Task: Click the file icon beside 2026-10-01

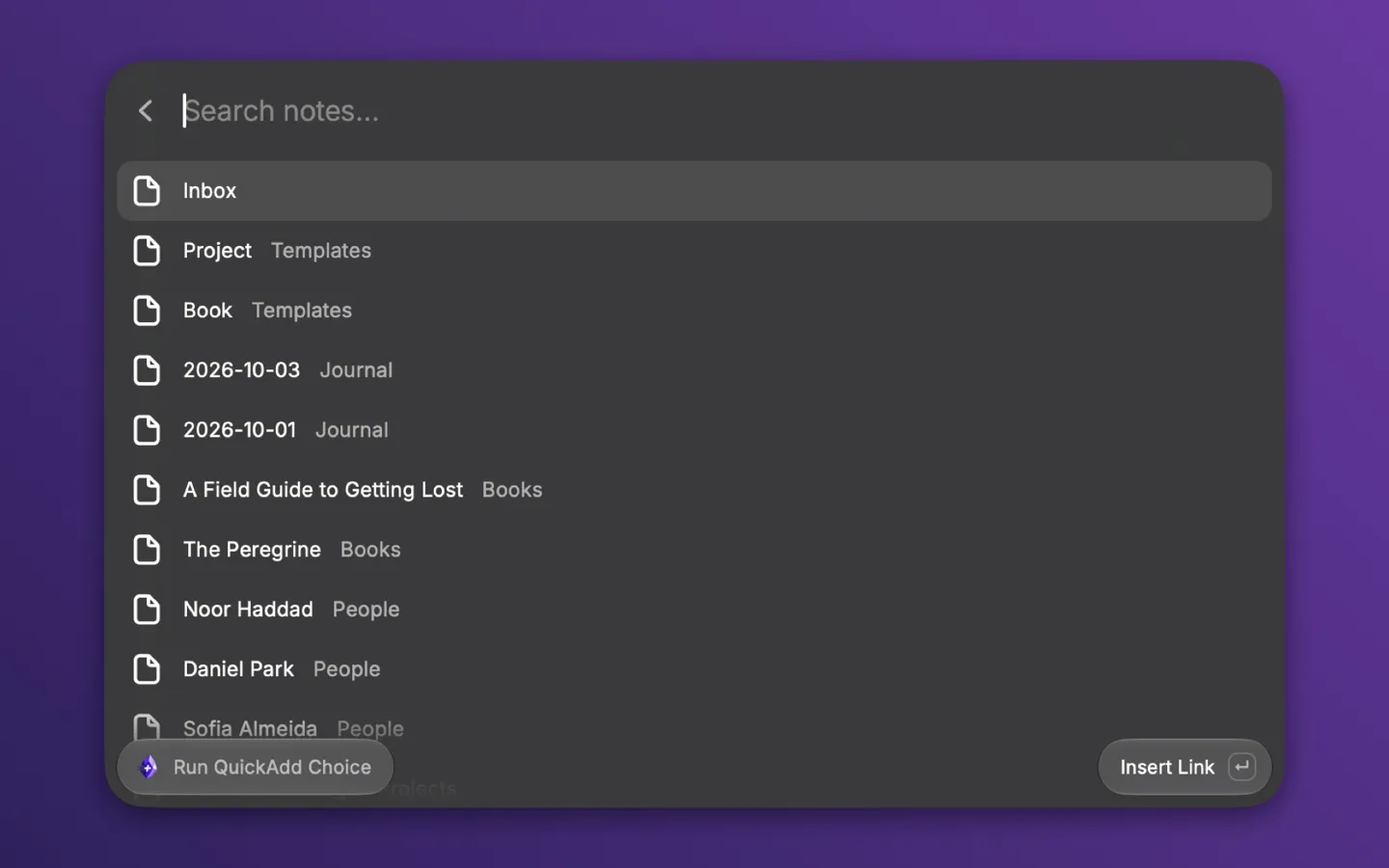Action: [x=147, y=430]
